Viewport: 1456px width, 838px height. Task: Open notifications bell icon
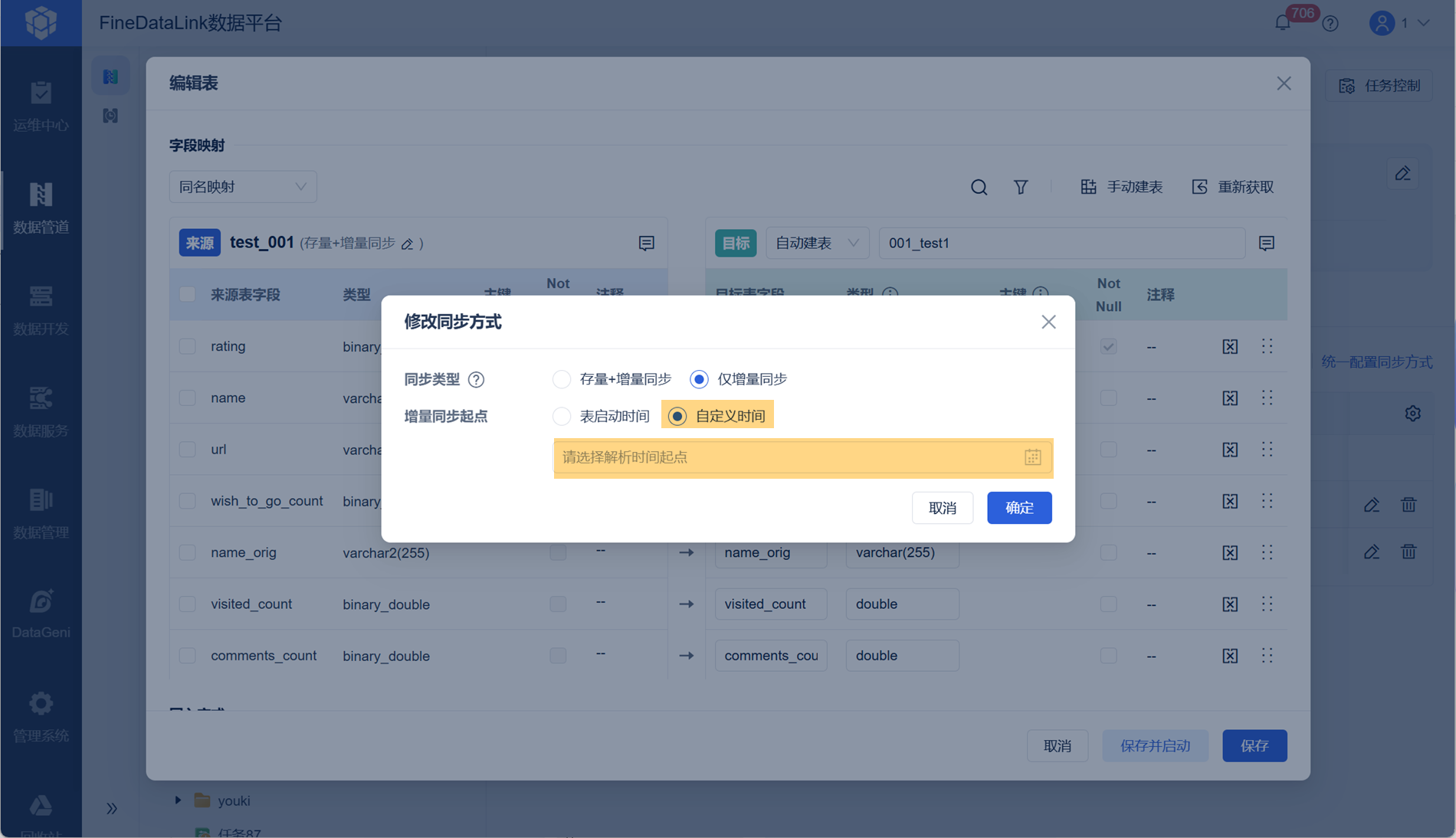pyautogui.click(x=1283, y=23)
